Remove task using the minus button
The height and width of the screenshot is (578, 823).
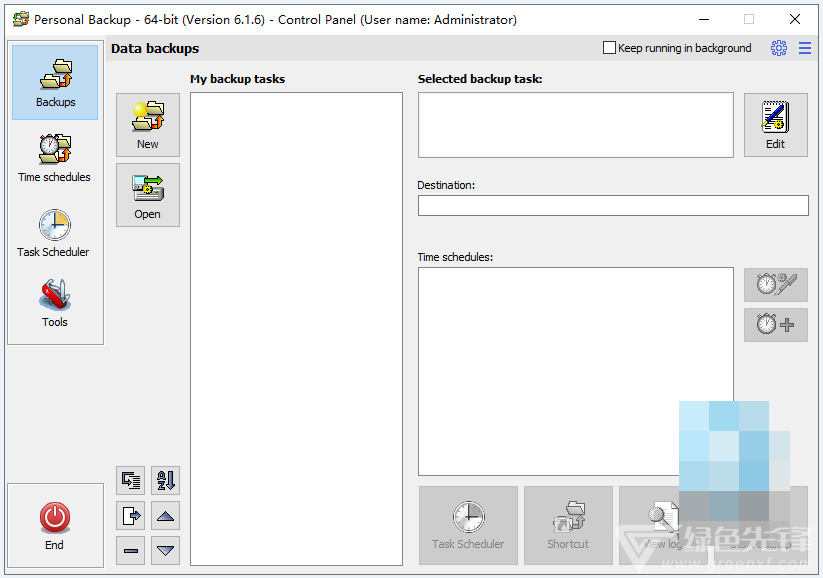(x=131, y=550)
